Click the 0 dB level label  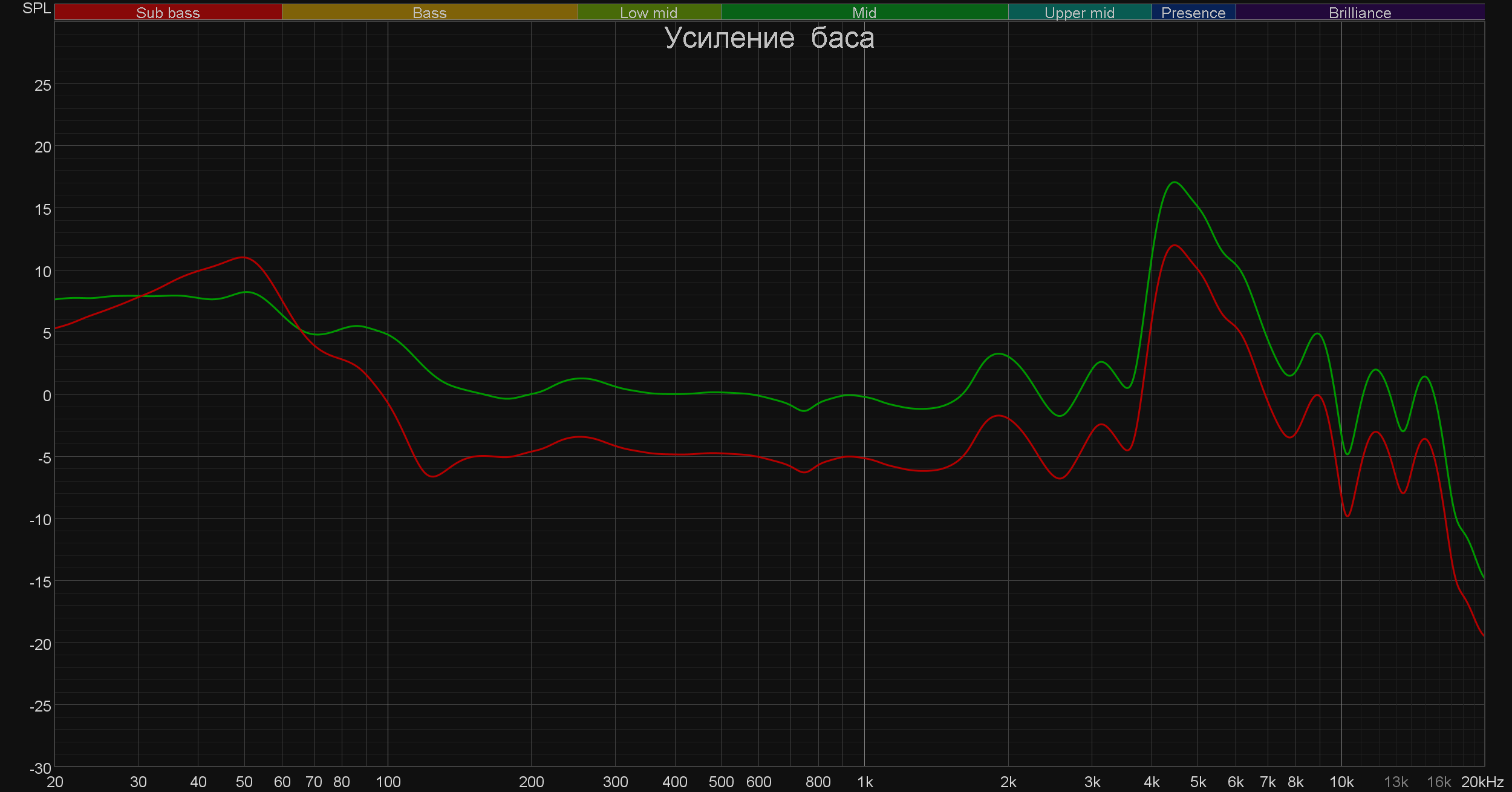click(47, 396)
